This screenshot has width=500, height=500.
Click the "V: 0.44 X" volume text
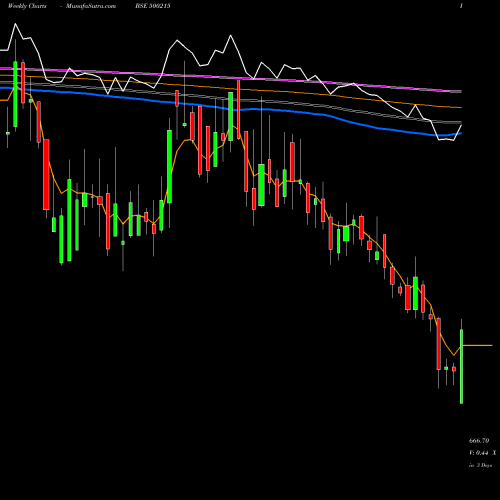coord(482,453)
